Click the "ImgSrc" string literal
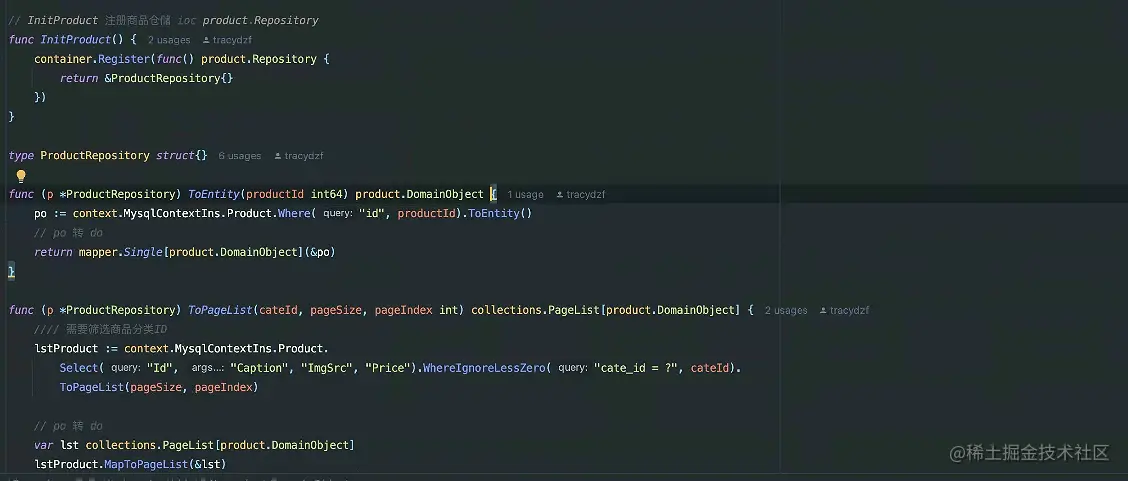Screen dimensions: 1128x481 (x=327, y=368)
